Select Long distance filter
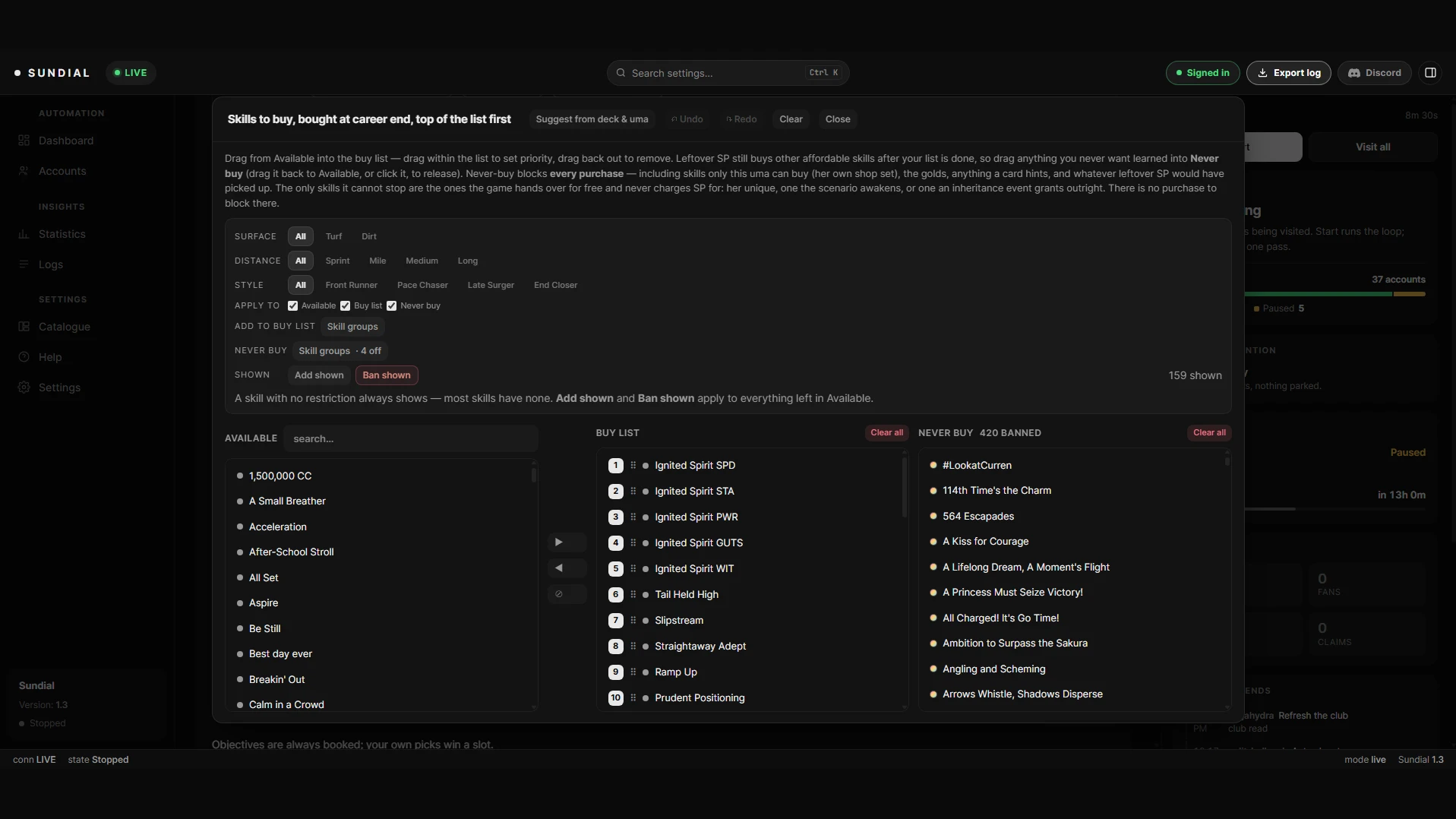The width and height of the screenshot is (1456, 819). pos(467,261)
